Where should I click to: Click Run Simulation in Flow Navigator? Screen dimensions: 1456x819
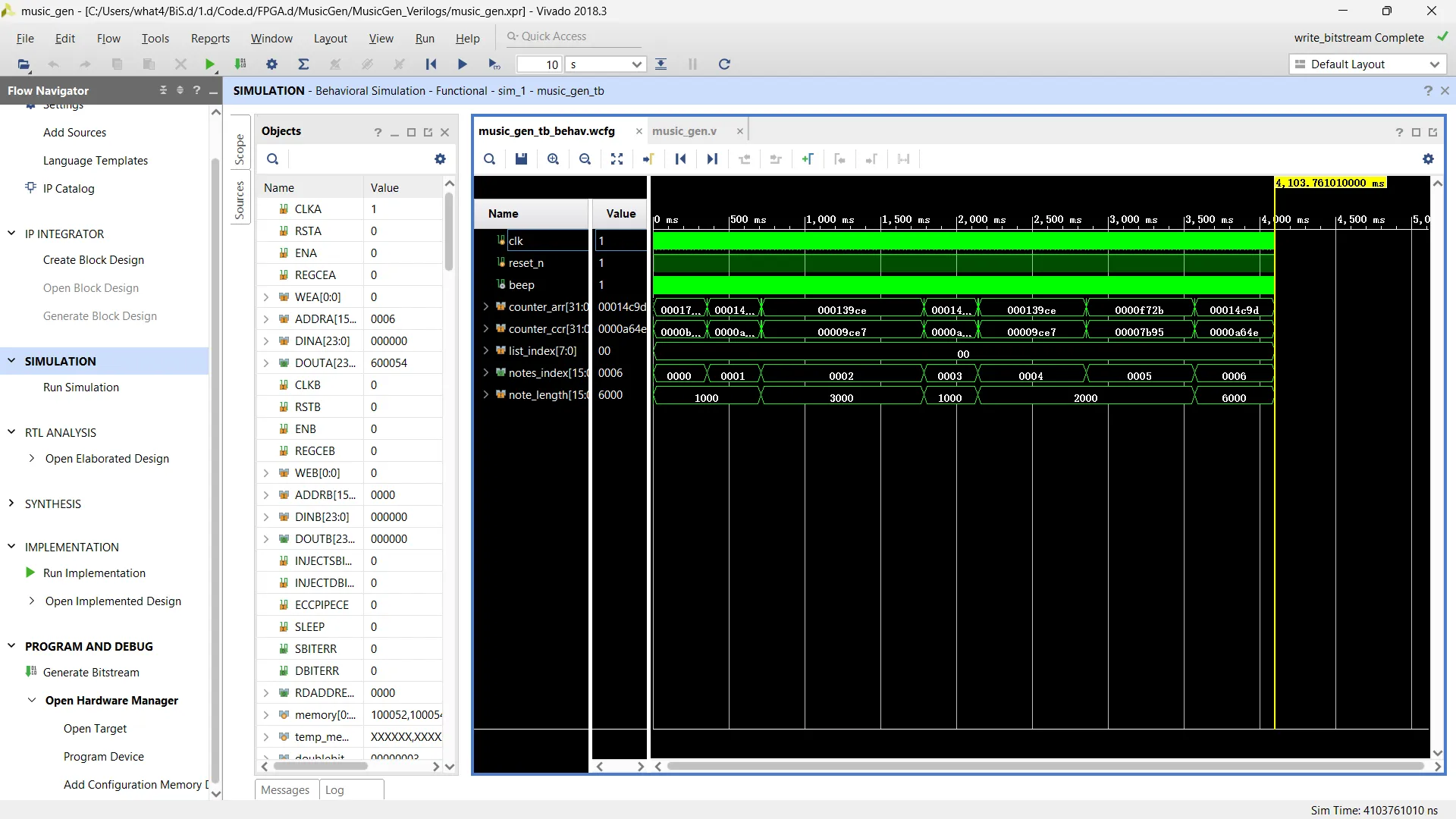point(81,387)
